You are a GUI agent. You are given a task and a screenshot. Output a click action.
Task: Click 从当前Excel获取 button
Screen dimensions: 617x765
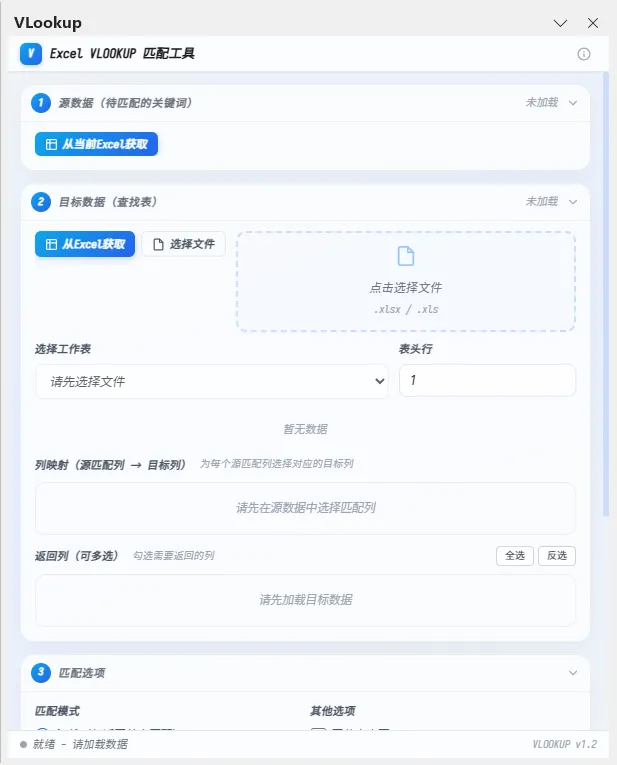tap(96, 144)
